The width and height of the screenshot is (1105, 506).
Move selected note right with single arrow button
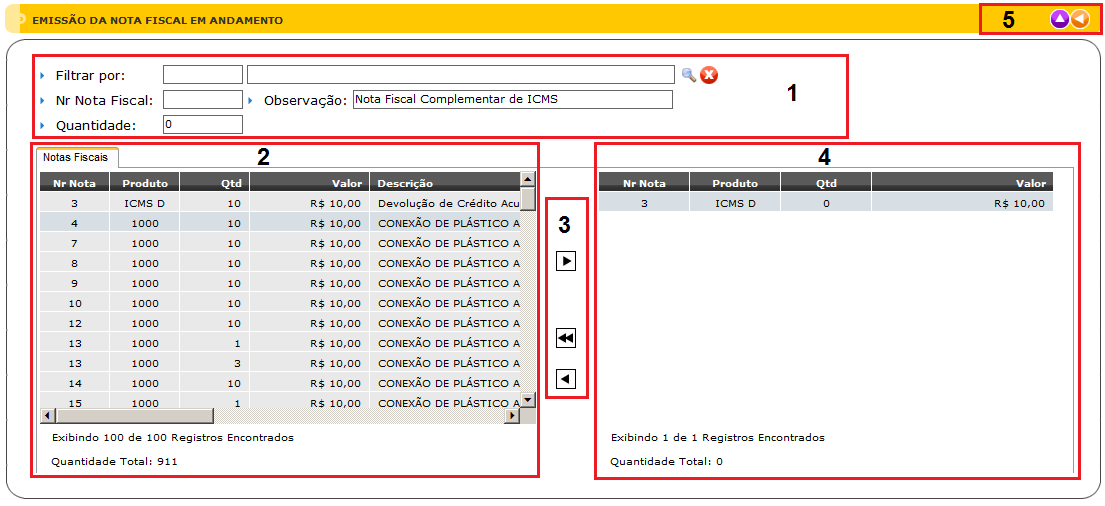point(566,261)
